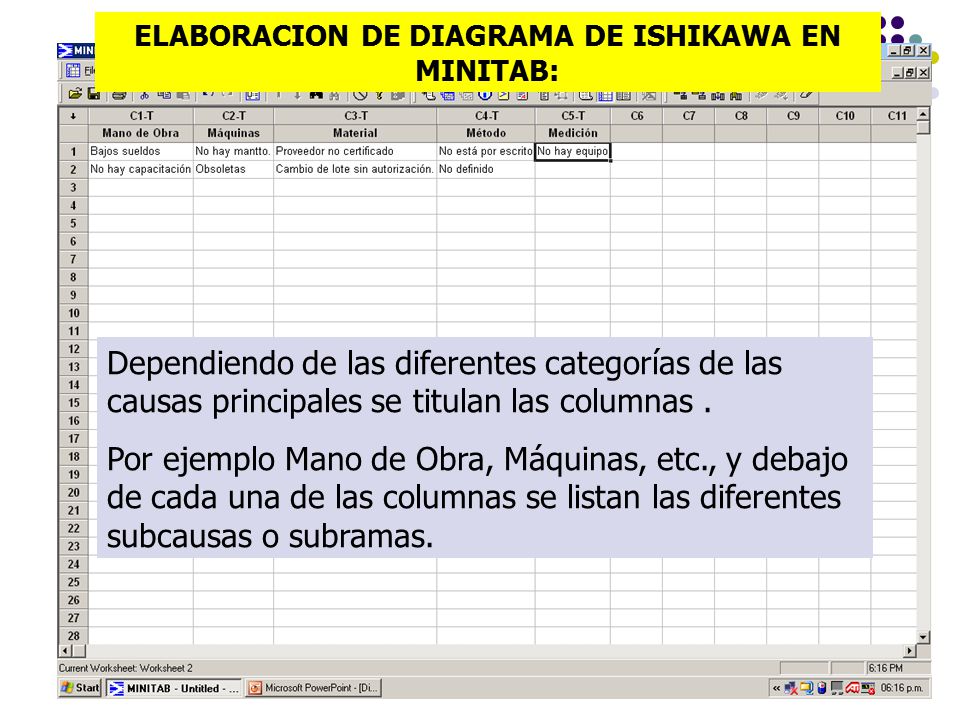Click the Print Window toolbar icon
Screen dimensions: 960x720
pos(119,95)
